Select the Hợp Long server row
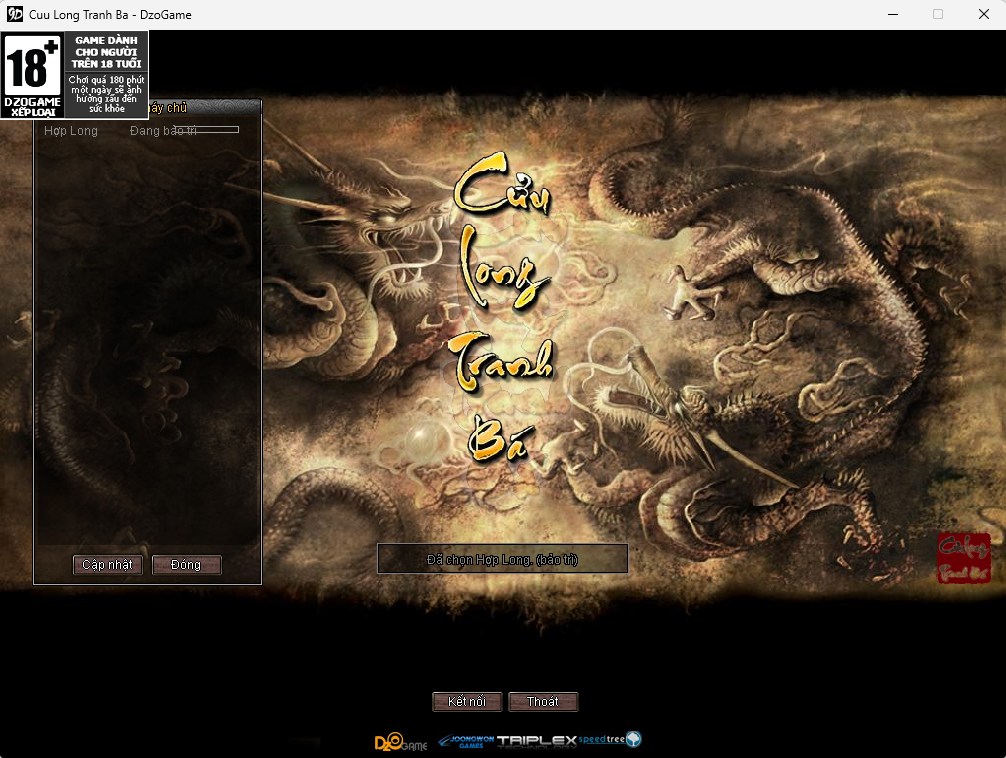This screenshot has height=758, width=1006. tap(142, 131)
